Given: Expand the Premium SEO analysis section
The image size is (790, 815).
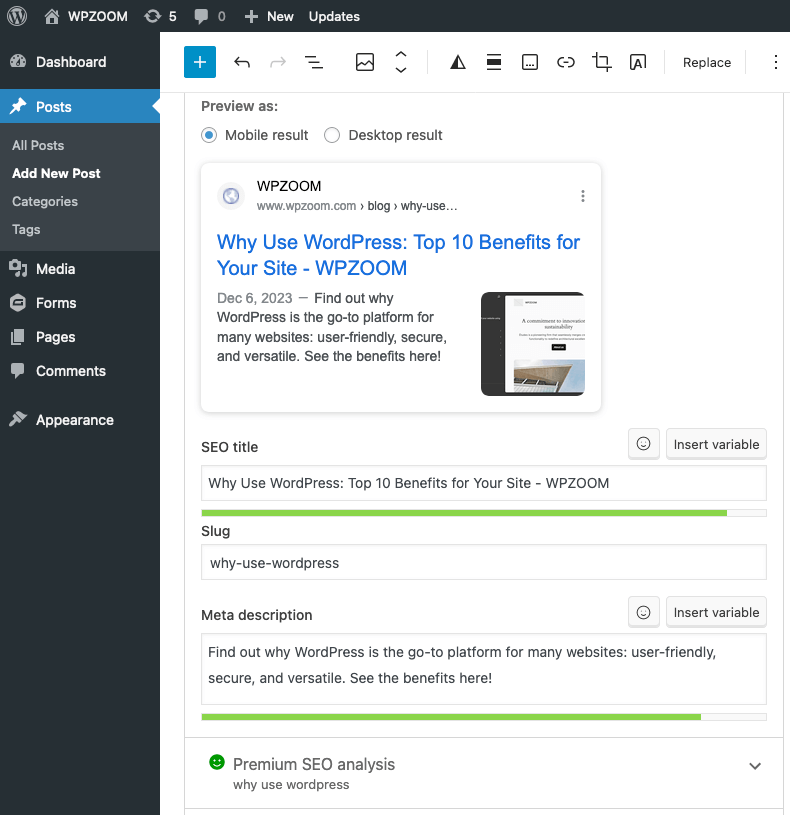Looking at the screenshot, I should tap(755, 766).
